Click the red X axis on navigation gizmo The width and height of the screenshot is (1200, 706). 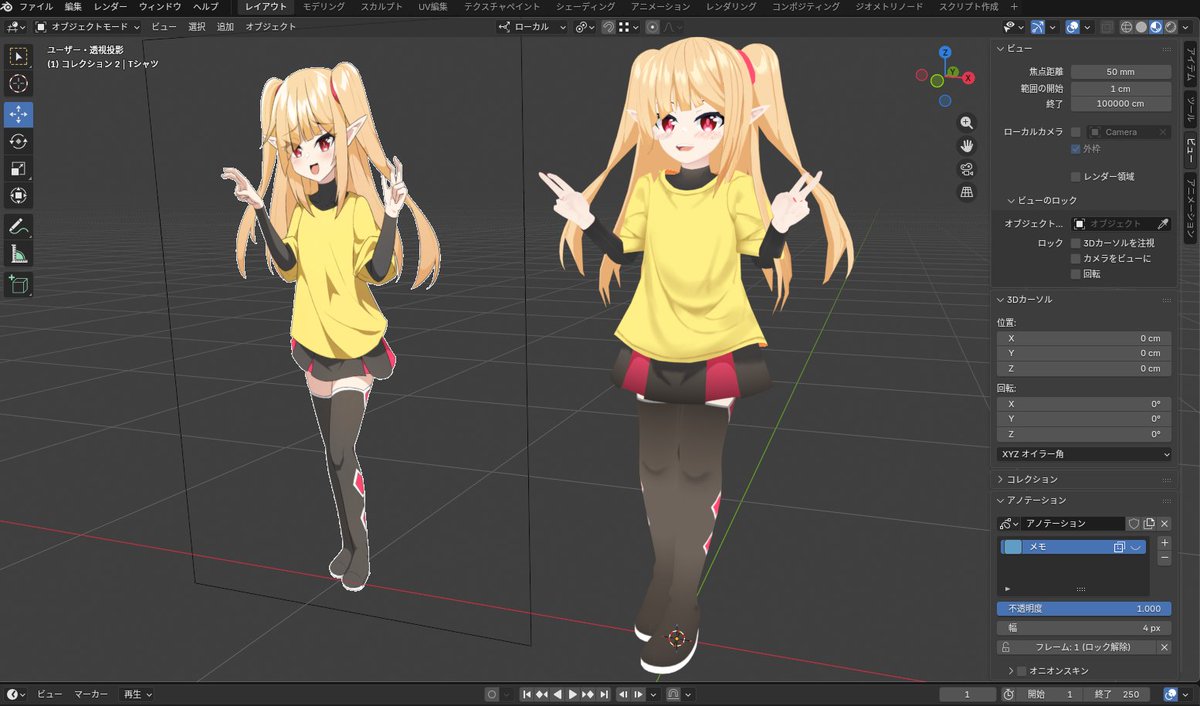tap(968, 77)
